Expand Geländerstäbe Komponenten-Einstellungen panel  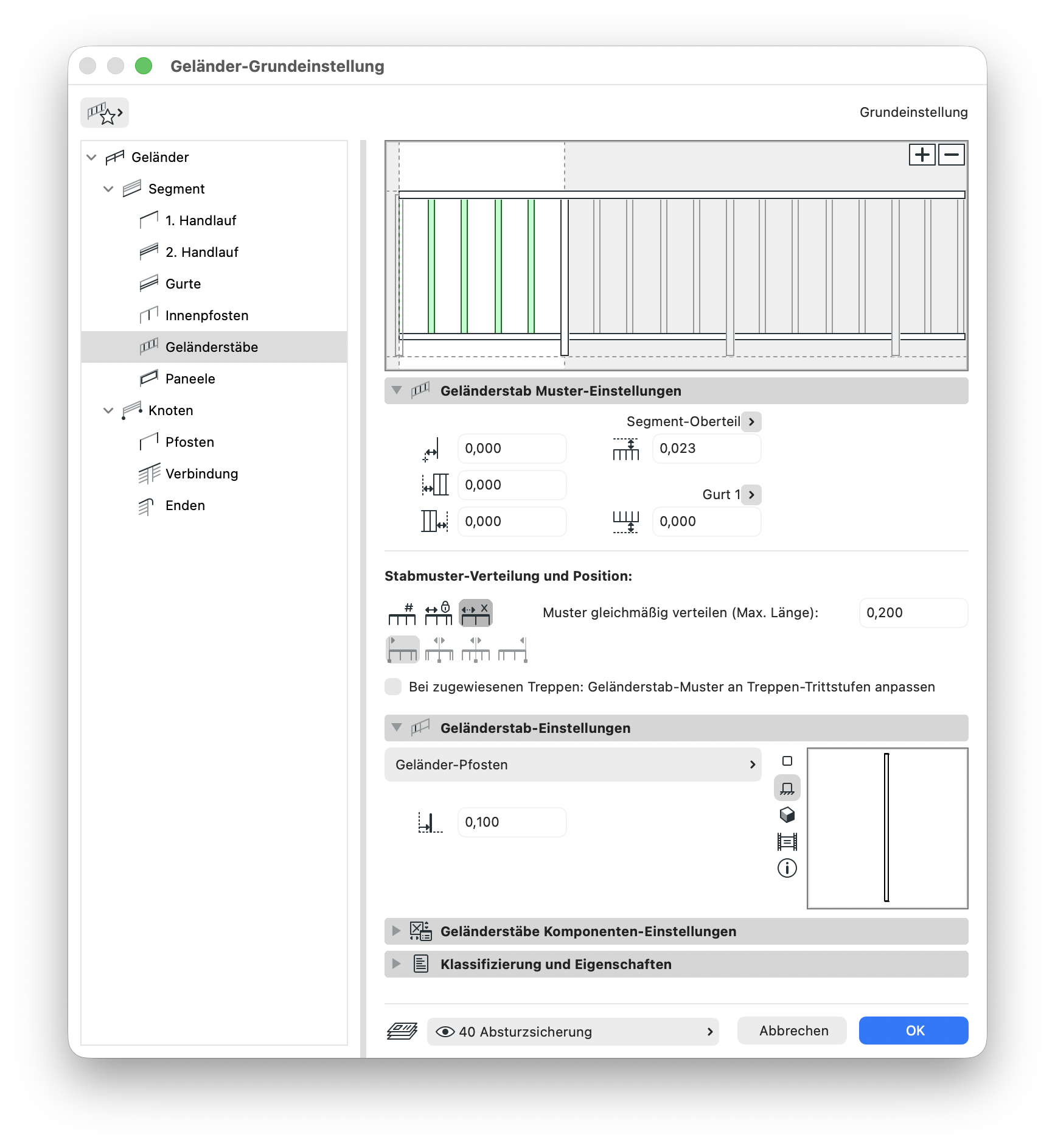(397, 931)
